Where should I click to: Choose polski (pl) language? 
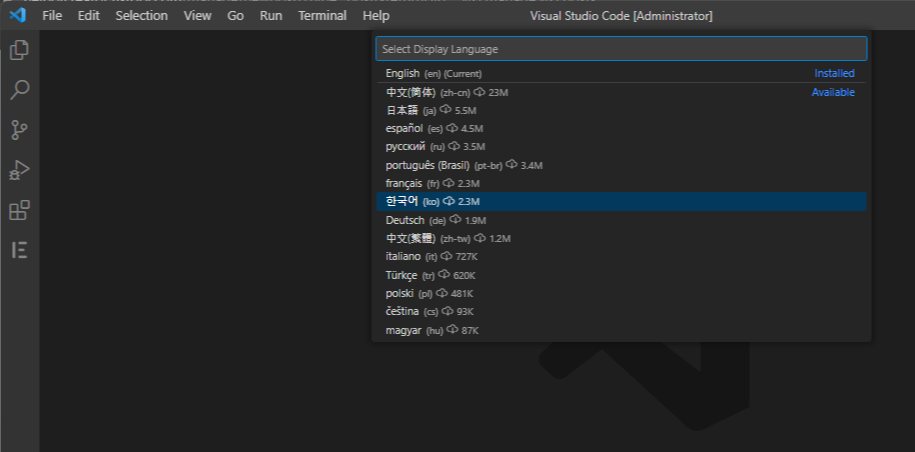[x=621, y=293]
